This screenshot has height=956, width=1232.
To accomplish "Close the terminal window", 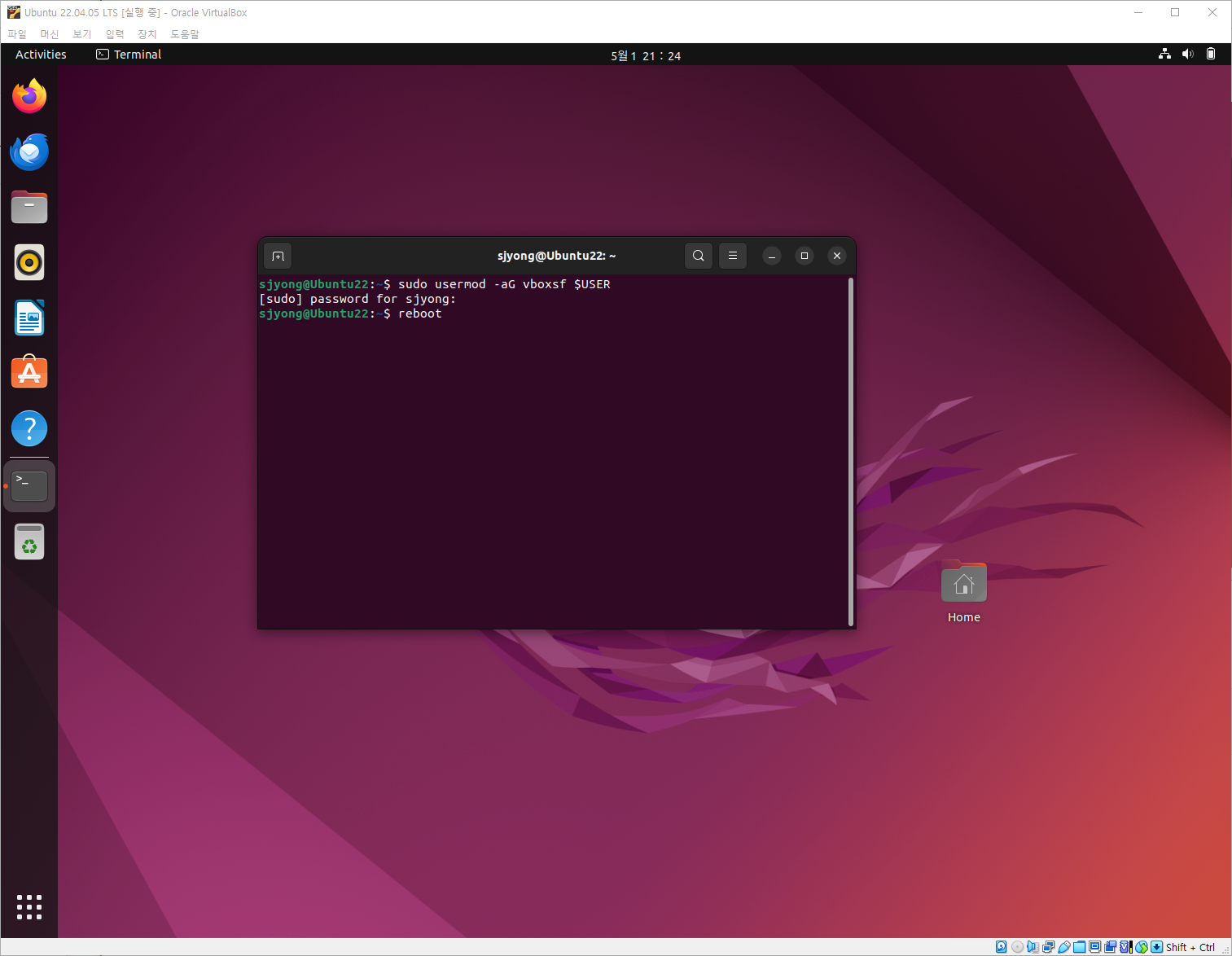I will (x=837, y=256).
